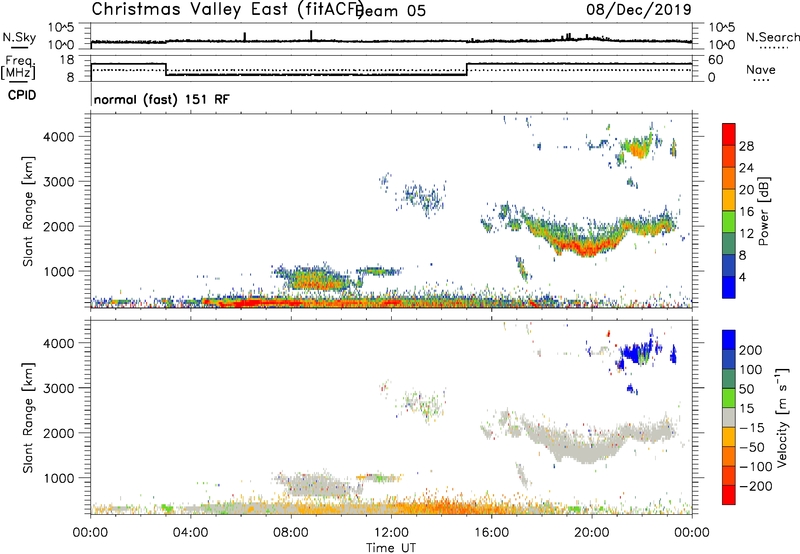Click the 20:00 time tick label

coord(591,533)
